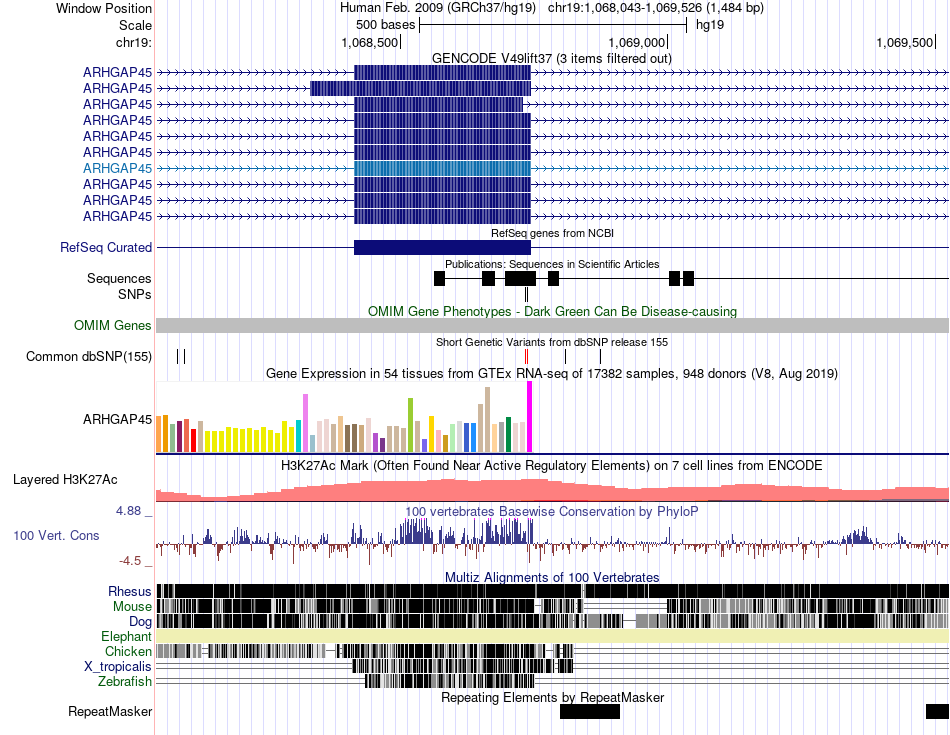
Task: Click the Scale label
Action: 135,25
